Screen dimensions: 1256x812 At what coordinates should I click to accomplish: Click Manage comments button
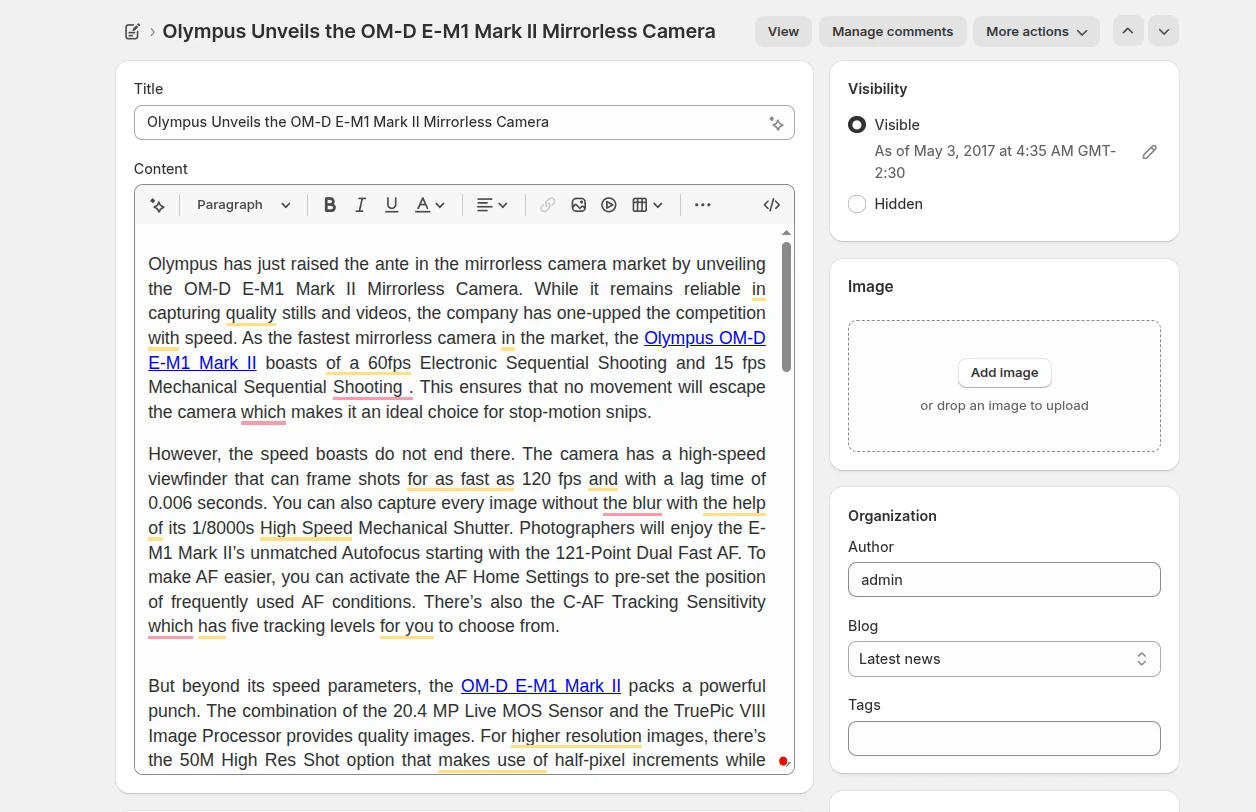tap(892, 31)
